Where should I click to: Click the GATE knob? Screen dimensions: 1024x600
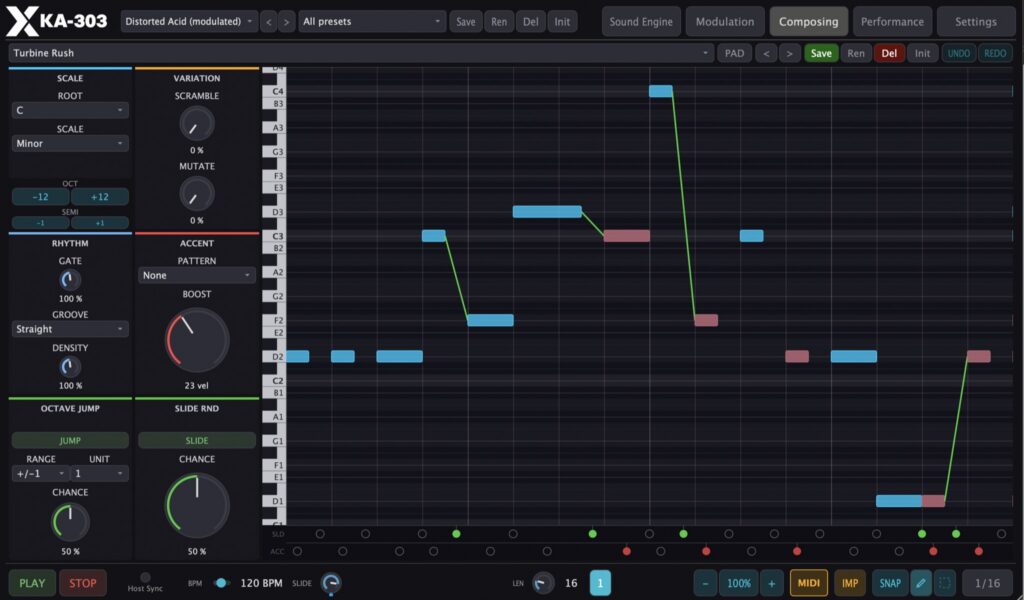tap(70, 279)
